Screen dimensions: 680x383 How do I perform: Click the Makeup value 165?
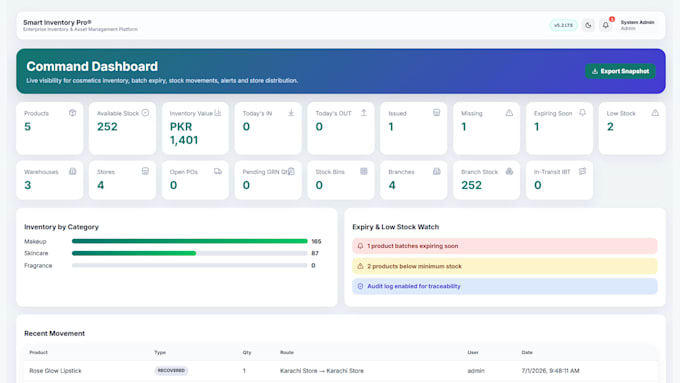[316, 241]
